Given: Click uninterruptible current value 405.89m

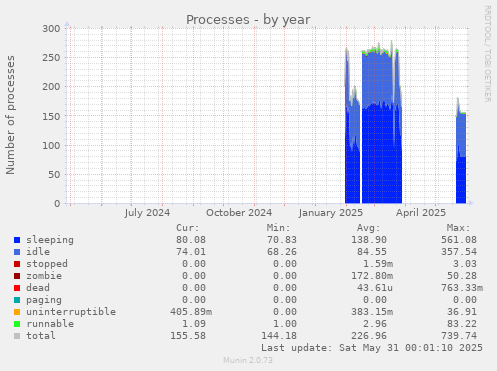Looking at the screenshot, I should click(191, 312).
